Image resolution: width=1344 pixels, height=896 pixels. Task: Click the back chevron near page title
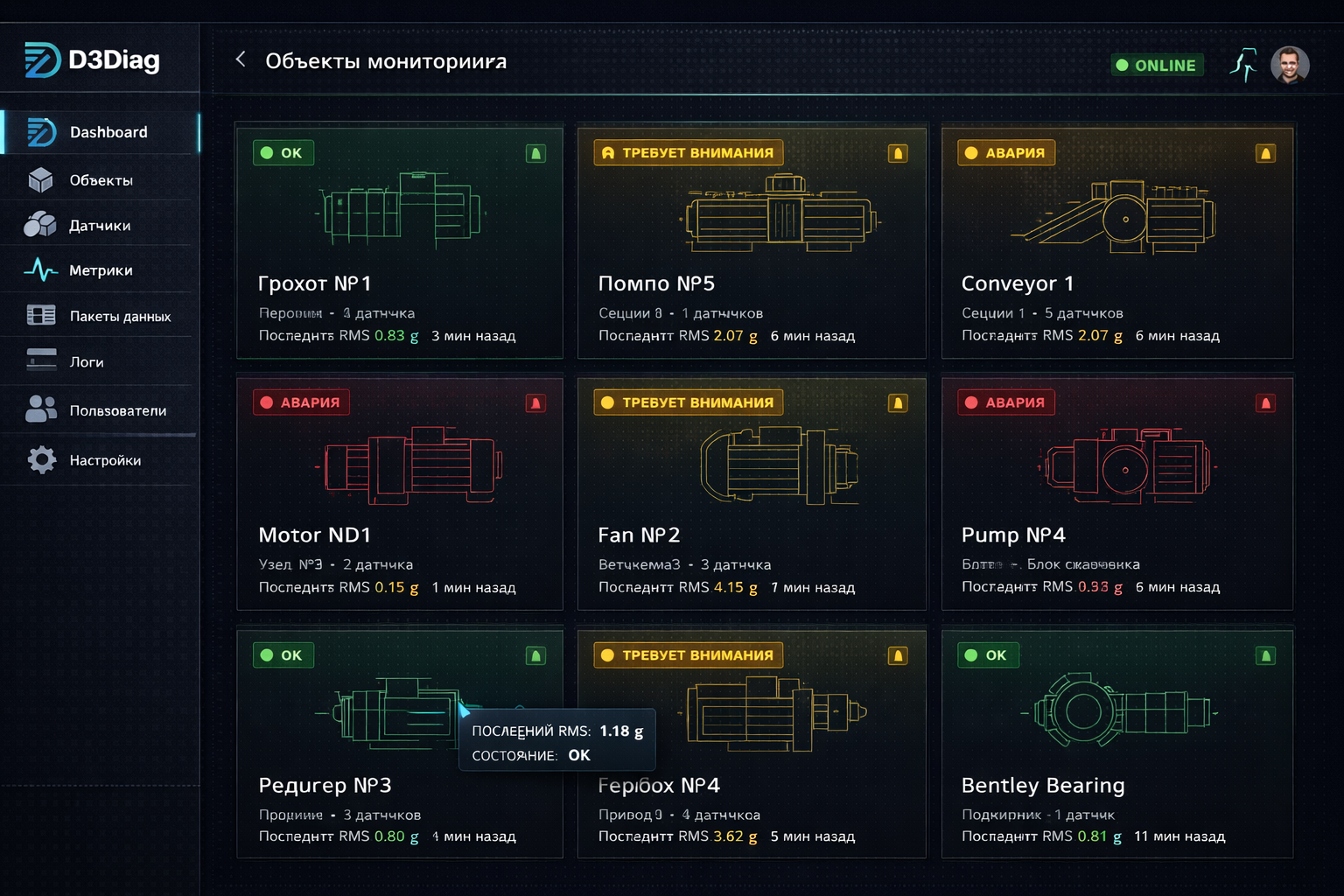[x=240, y=59]
